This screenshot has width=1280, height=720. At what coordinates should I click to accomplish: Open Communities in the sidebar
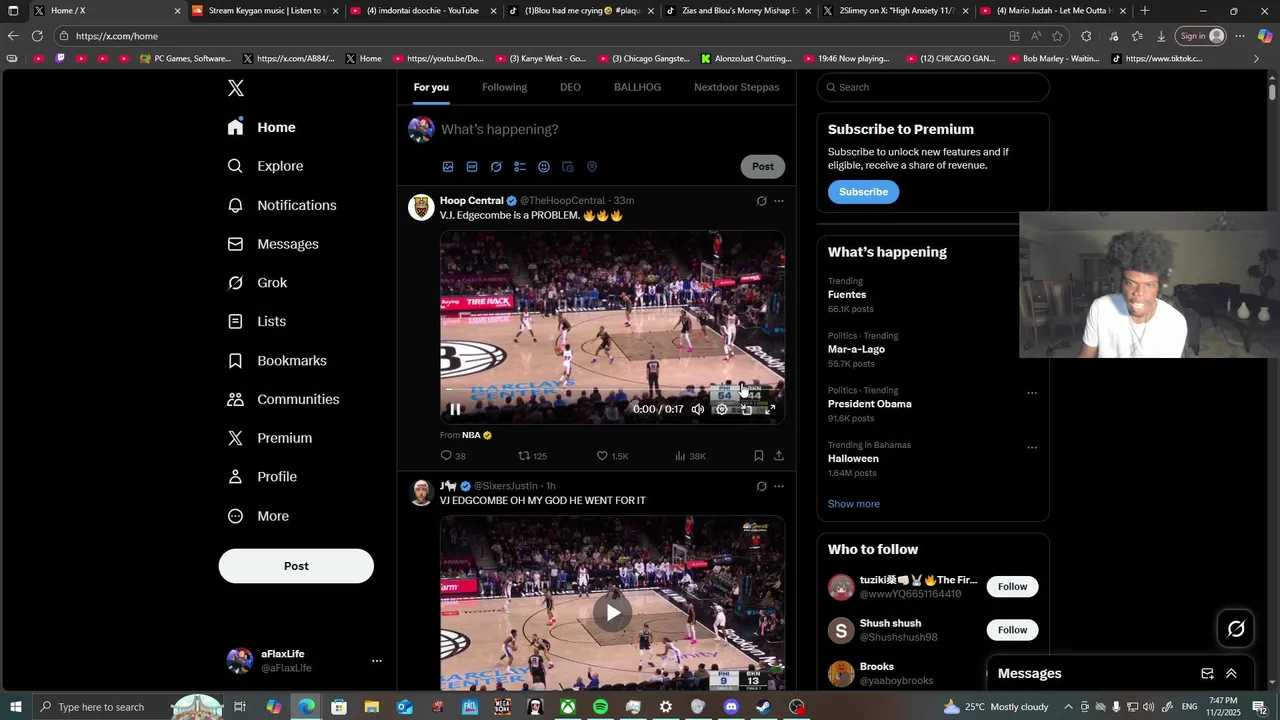point(283,399)
